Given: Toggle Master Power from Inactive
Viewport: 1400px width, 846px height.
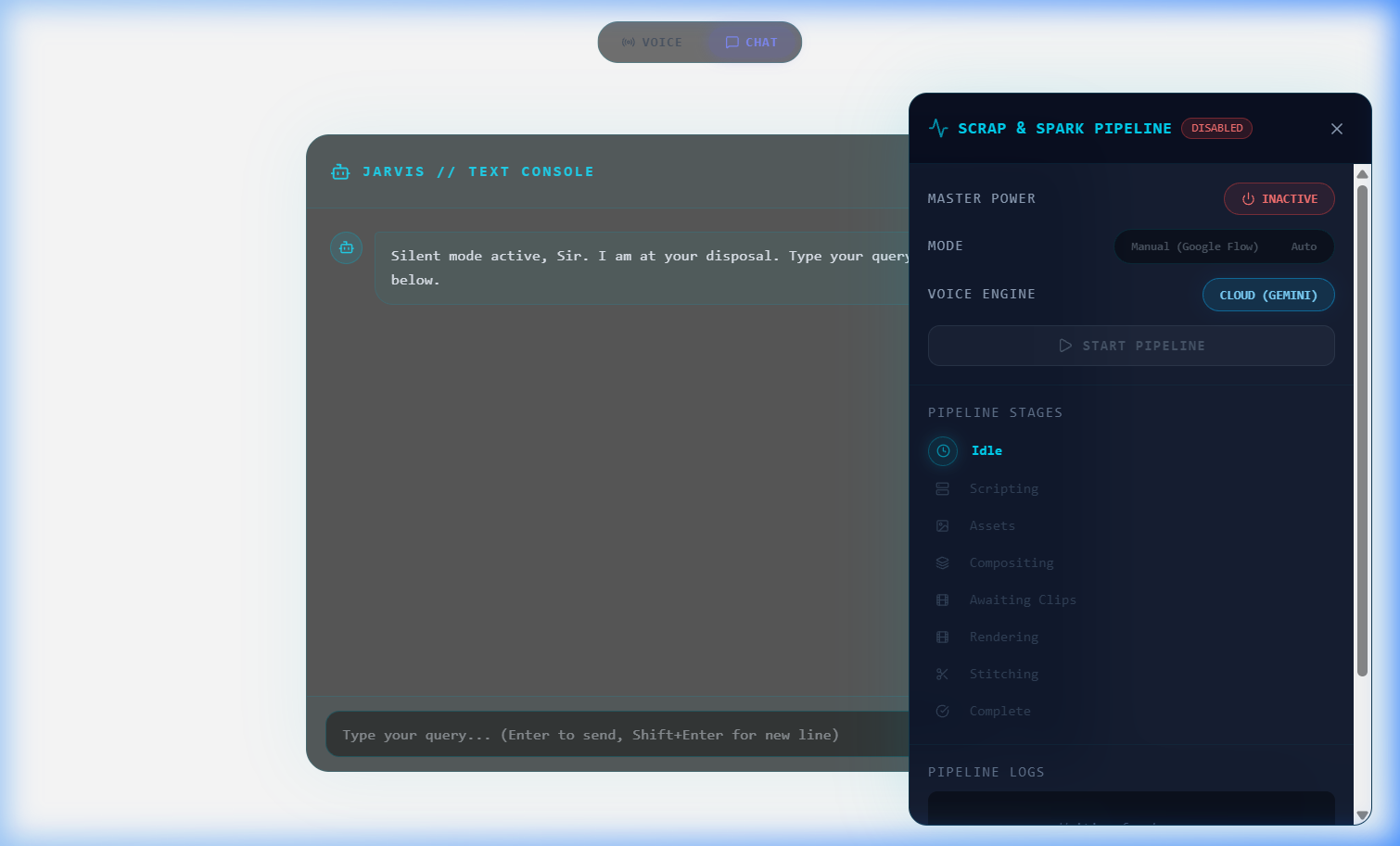Looking at the screenshot, I should tap(1279, 198).
